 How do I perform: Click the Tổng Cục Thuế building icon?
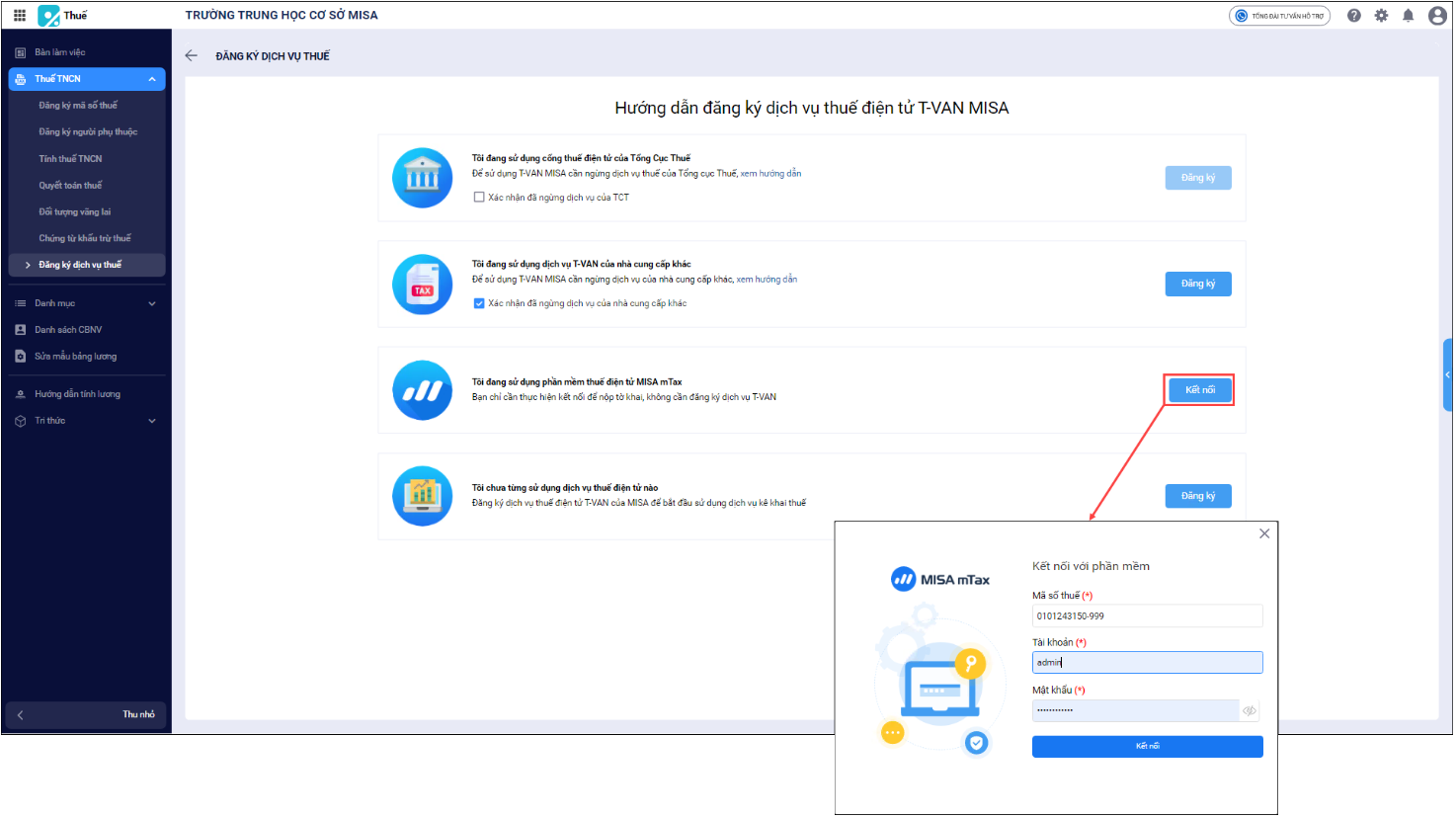pos(423,178)
